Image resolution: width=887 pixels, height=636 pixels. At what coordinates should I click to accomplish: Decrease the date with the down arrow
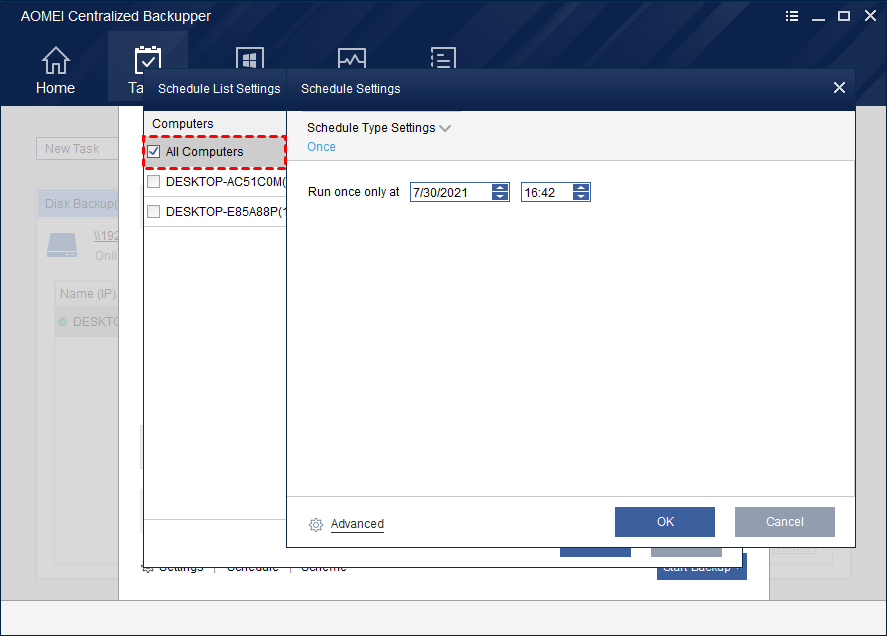point(500,196)
